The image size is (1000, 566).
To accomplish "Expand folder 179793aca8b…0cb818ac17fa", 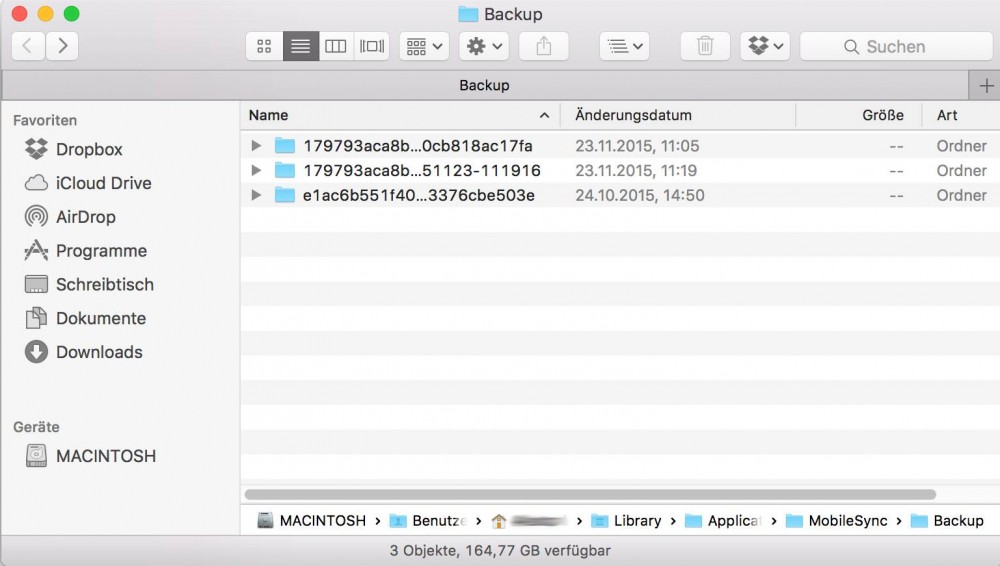I will 256,146.
